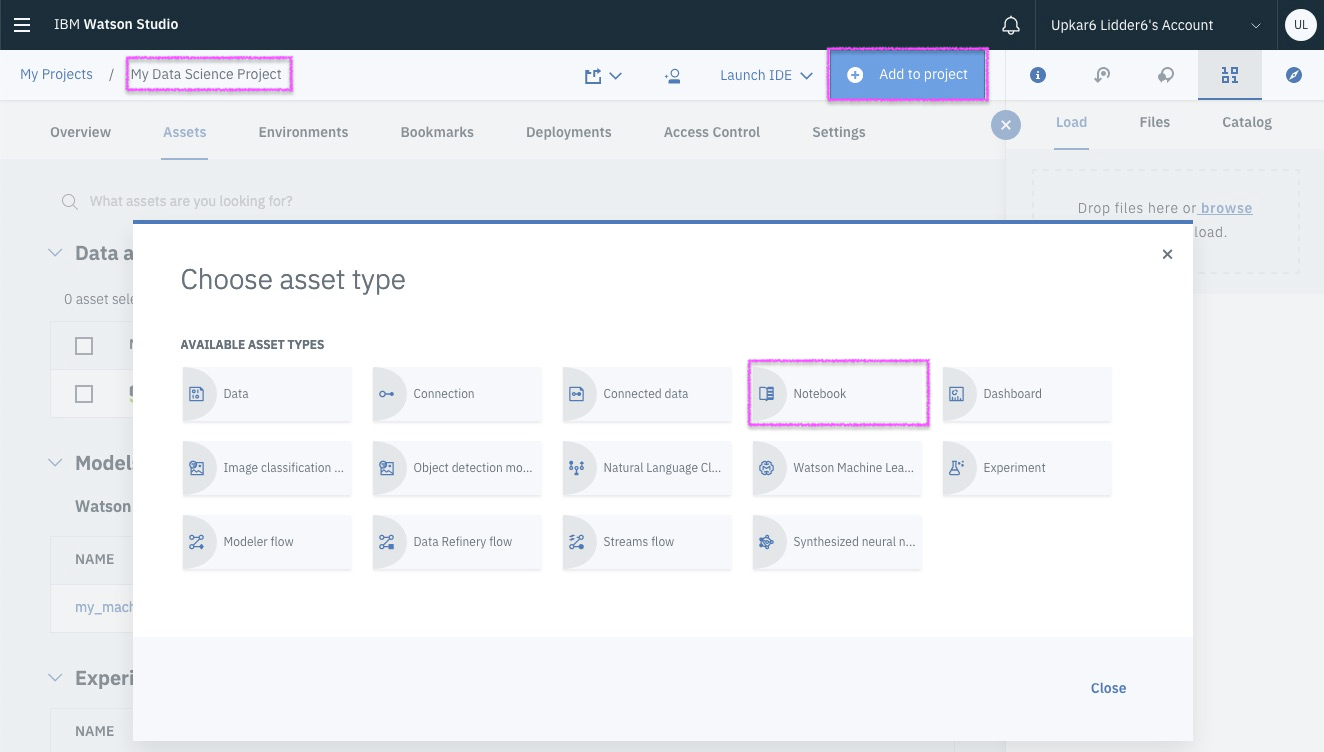Open the project info icon
Image resolution: width=1324 pixels, height=752 pixels.
(1038, 75)
